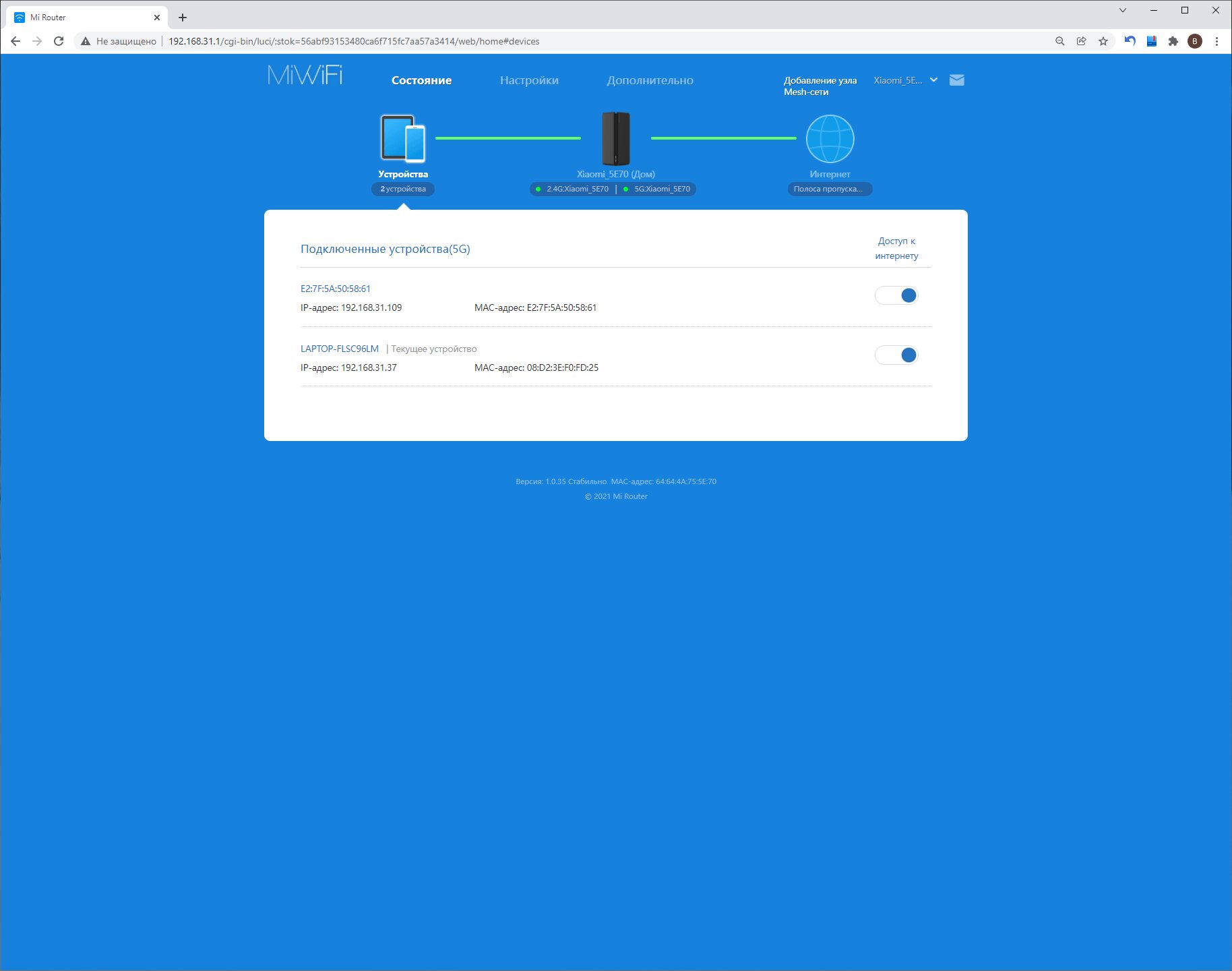Toggle internet access for E2:7F:5A:50:58:61

tap(896, 295)
